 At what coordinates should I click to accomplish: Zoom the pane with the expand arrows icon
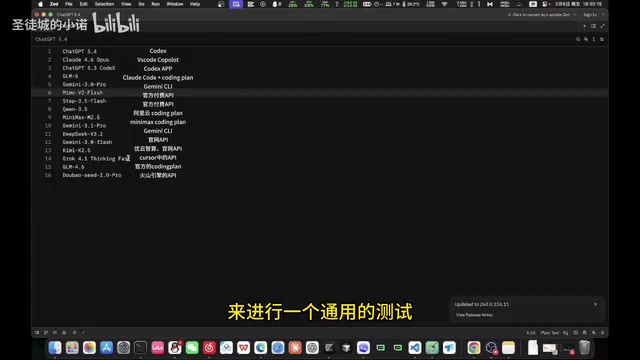(x=602, y=26)
